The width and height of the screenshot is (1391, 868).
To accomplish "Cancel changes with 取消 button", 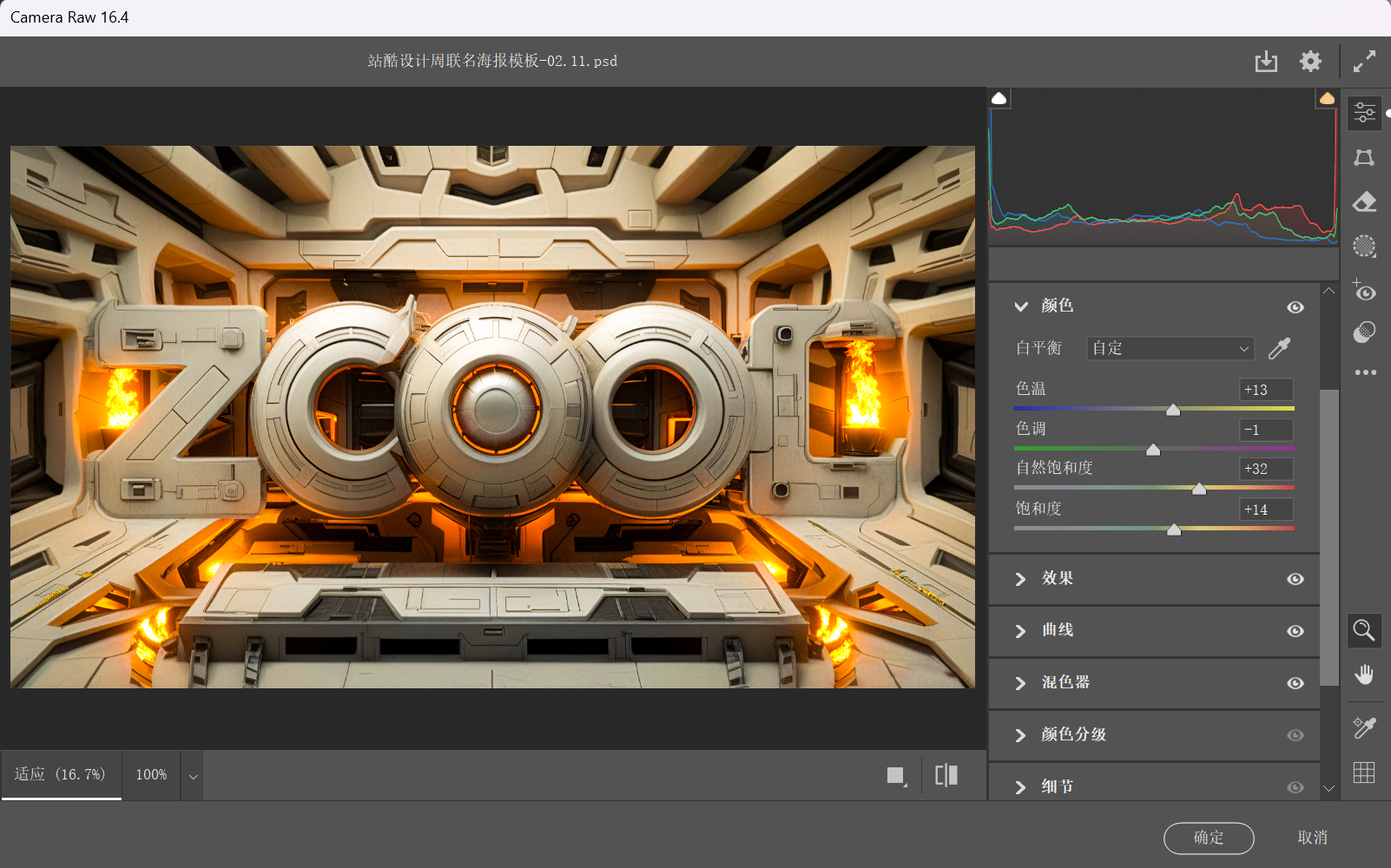I will [1312, 838].
